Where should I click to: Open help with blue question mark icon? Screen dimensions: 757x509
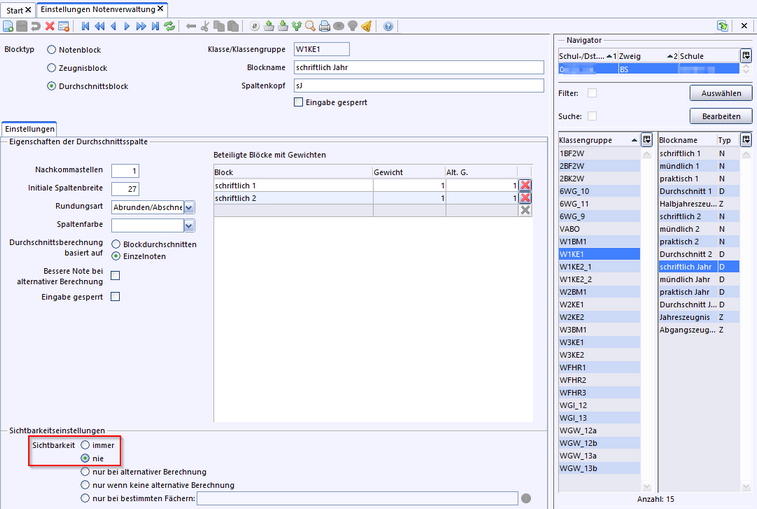(x=388, y=26)
